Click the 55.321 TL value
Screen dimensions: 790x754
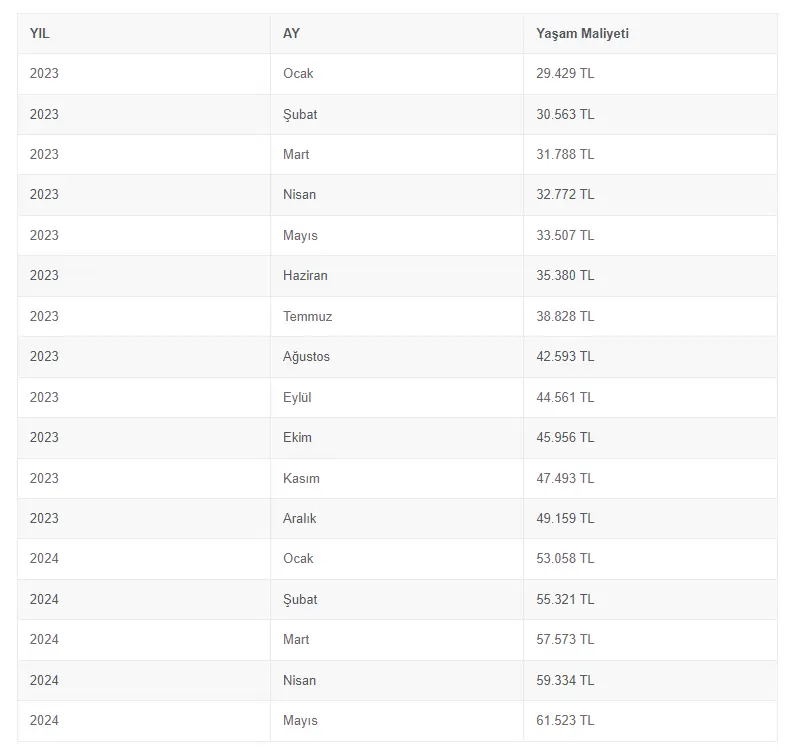pyautogui.click(x=565, y=599)
